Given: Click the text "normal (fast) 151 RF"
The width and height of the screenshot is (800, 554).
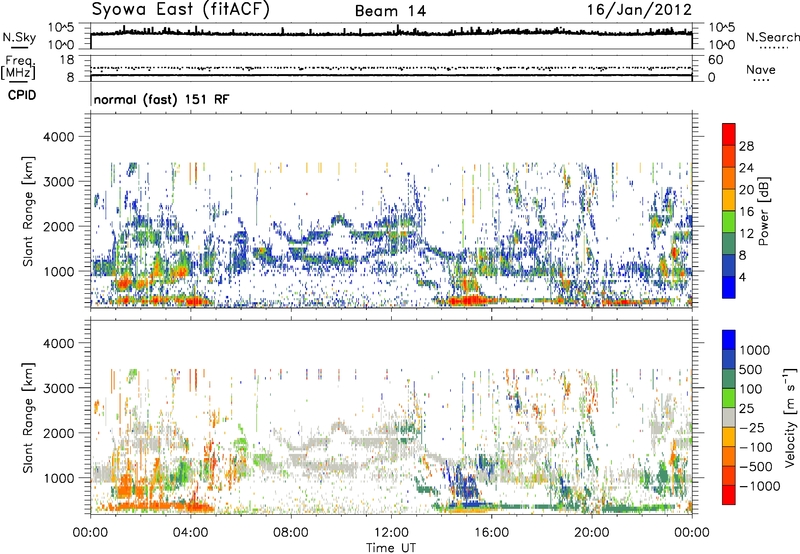Looking at the screenshot, I should coord(161,99).
